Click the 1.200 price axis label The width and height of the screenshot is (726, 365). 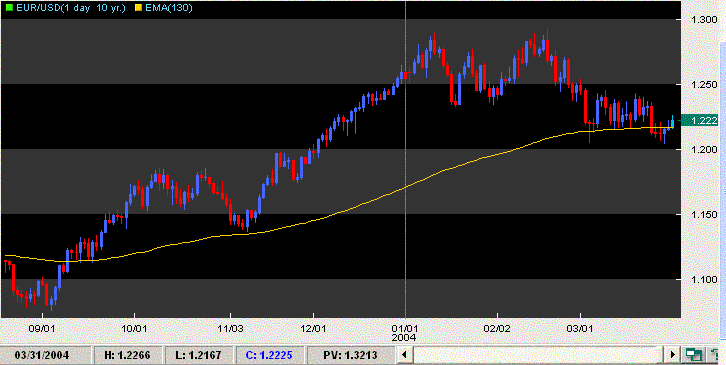(703, 150)
